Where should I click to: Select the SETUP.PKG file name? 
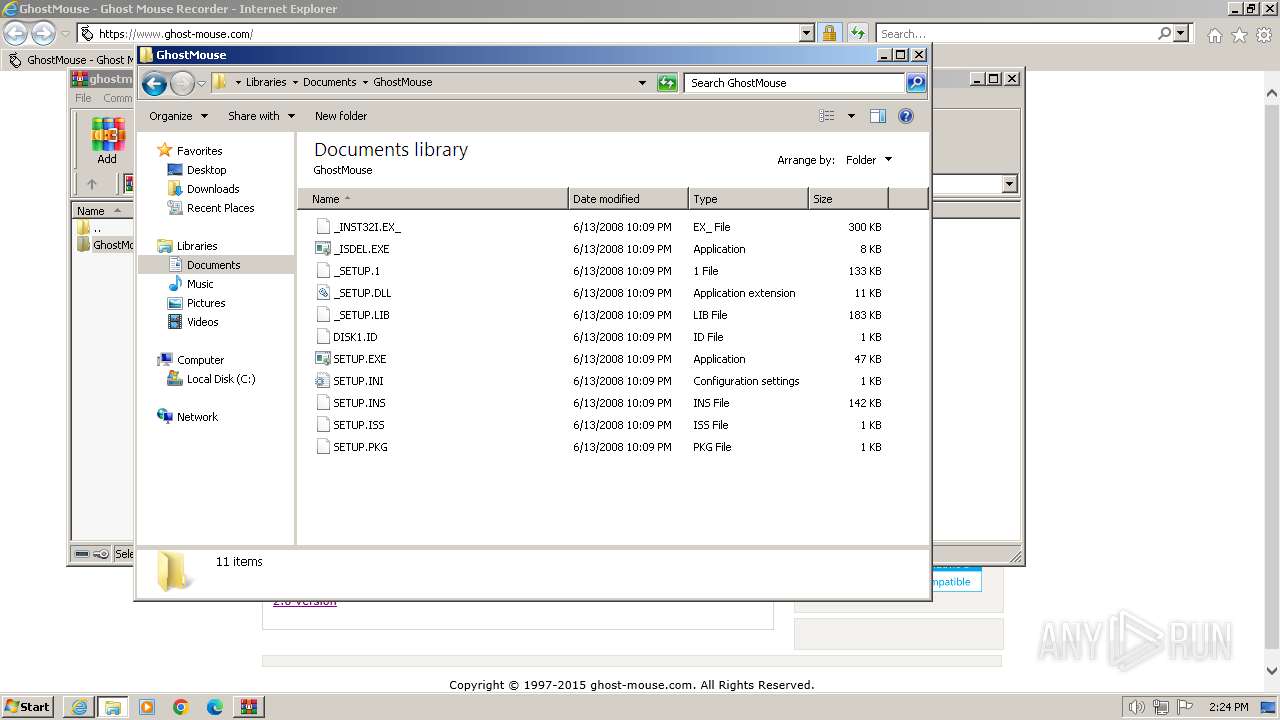point(360,447)
